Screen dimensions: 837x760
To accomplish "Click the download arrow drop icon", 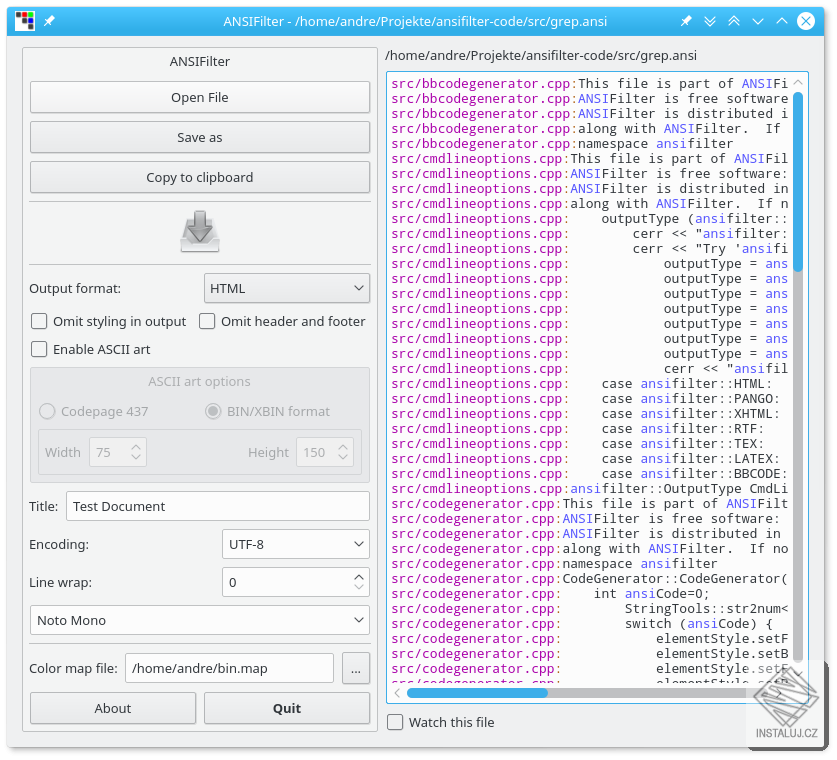I will point(200,231).
